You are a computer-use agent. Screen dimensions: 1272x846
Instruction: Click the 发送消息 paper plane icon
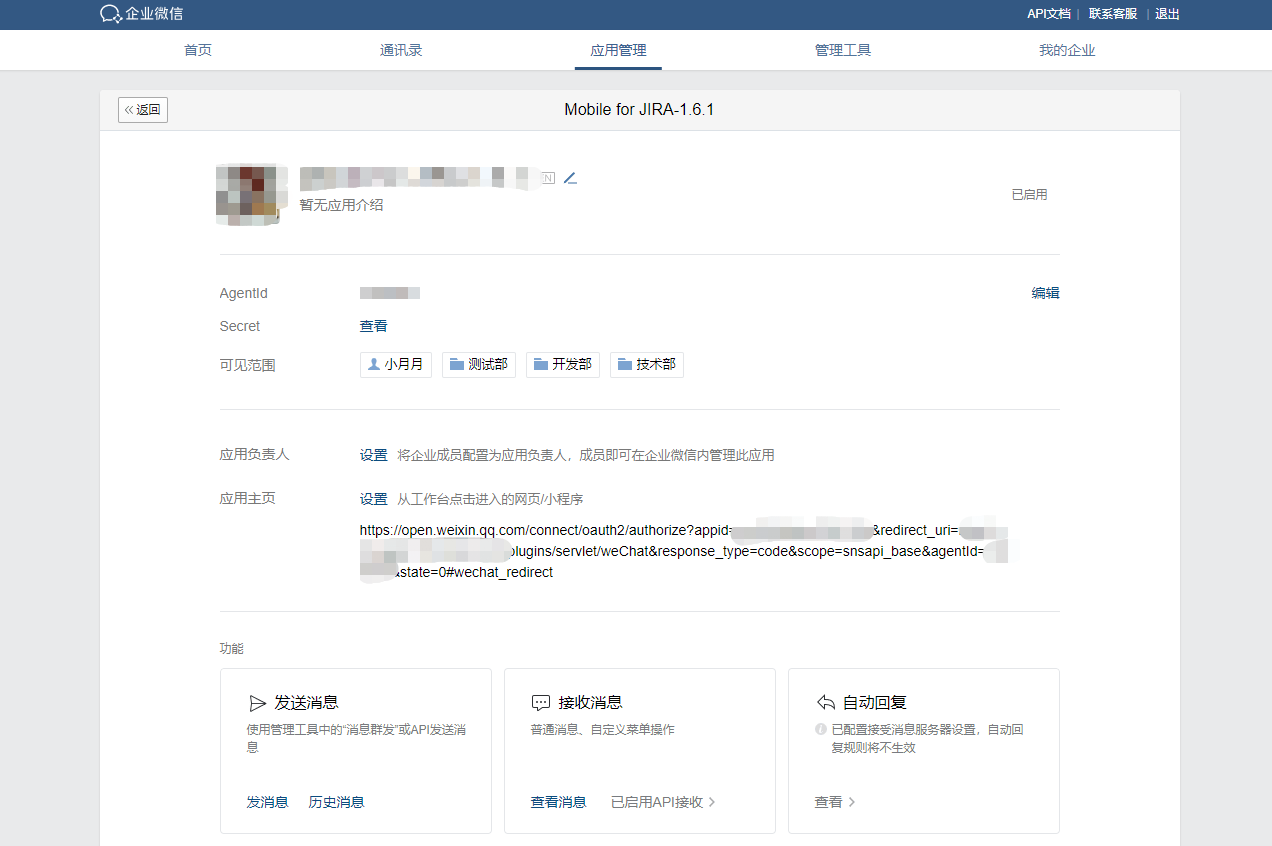point(257,702)
